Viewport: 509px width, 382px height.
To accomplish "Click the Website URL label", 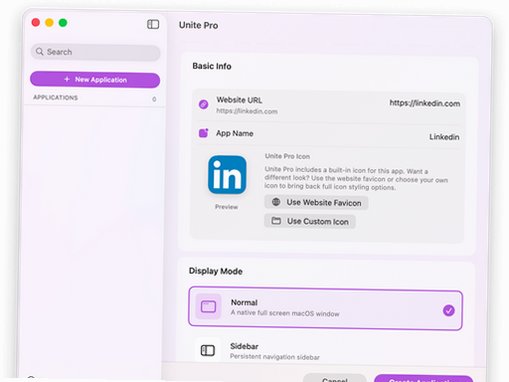I will pos(239,100).
